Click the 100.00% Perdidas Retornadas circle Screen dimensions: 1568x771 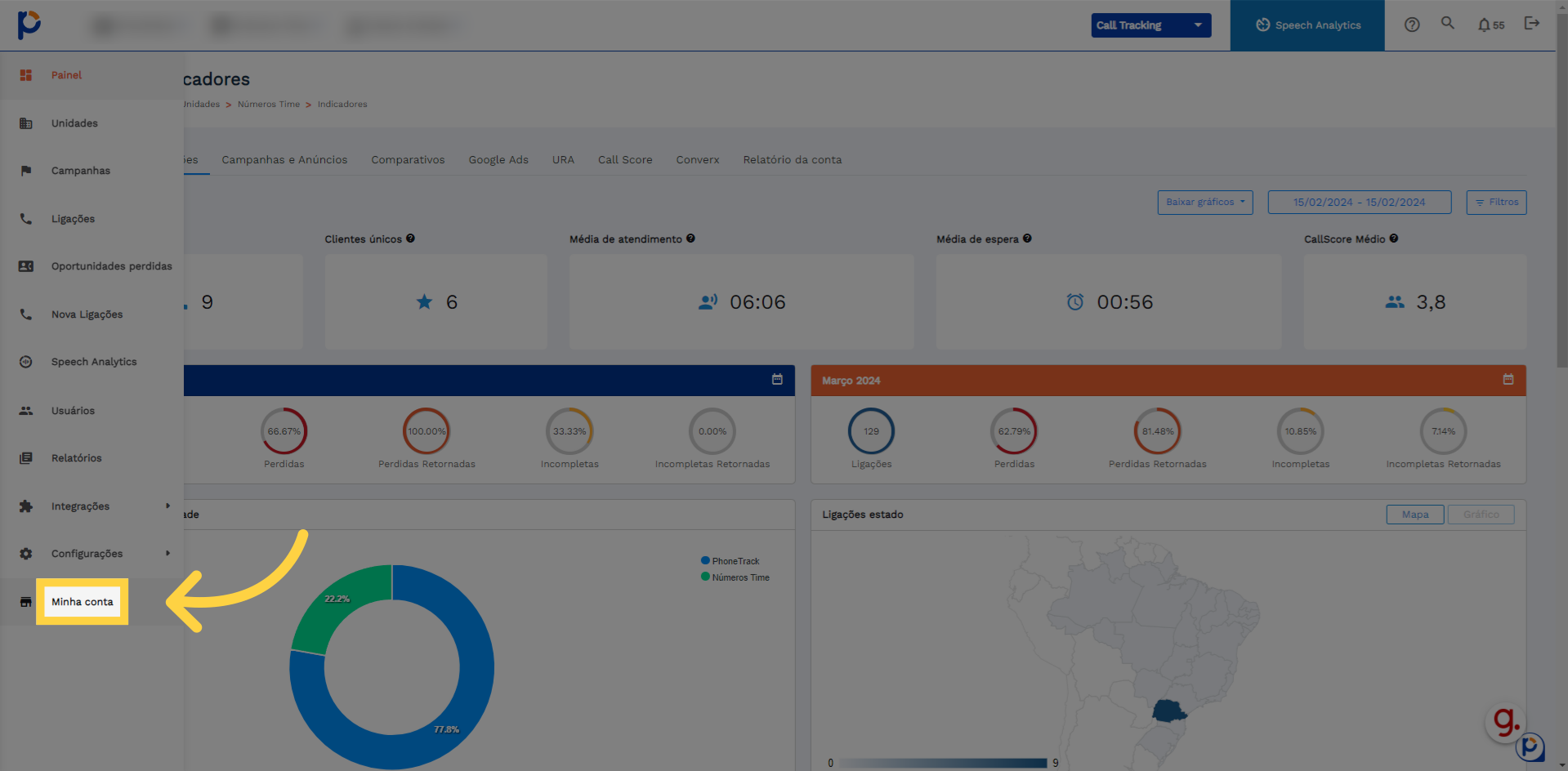click(427, 431)
